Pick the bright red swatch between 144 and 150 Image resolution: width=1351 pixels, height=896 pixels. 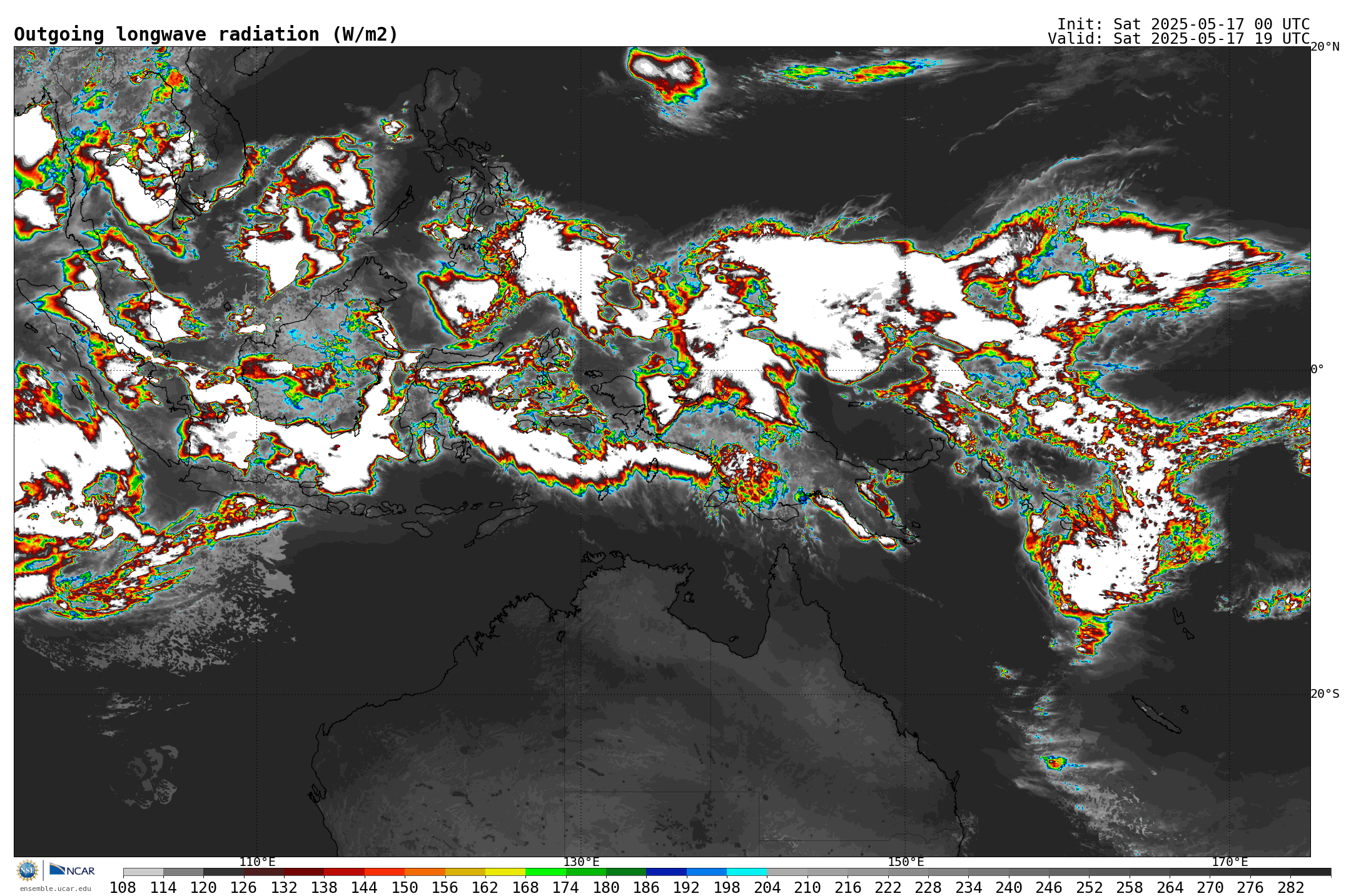click(x=385, y=872)
